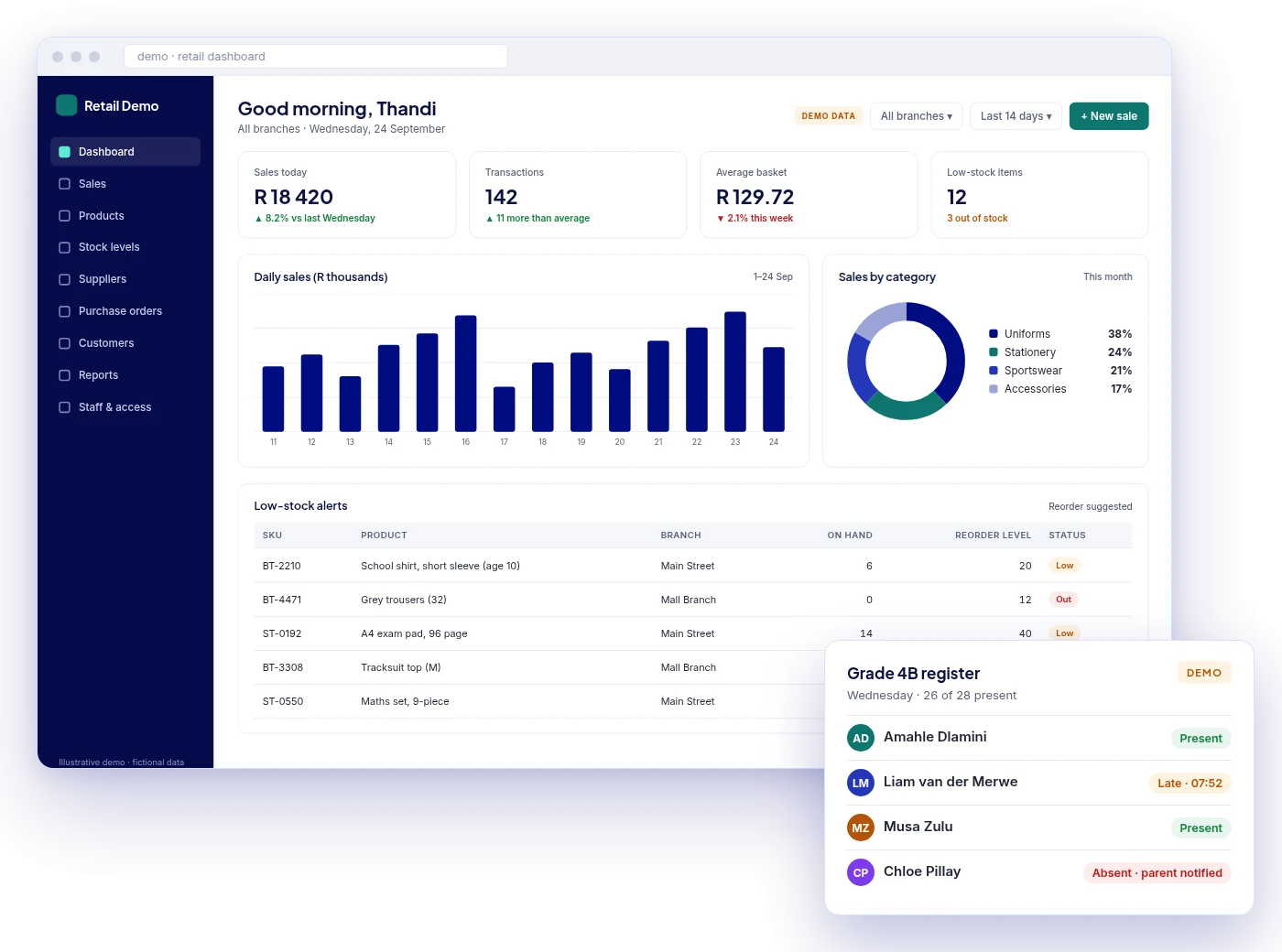This screenshot has height=952, width=1282.
Task: Open the Last 14 days dropdown
Action: coord(1016,116)
